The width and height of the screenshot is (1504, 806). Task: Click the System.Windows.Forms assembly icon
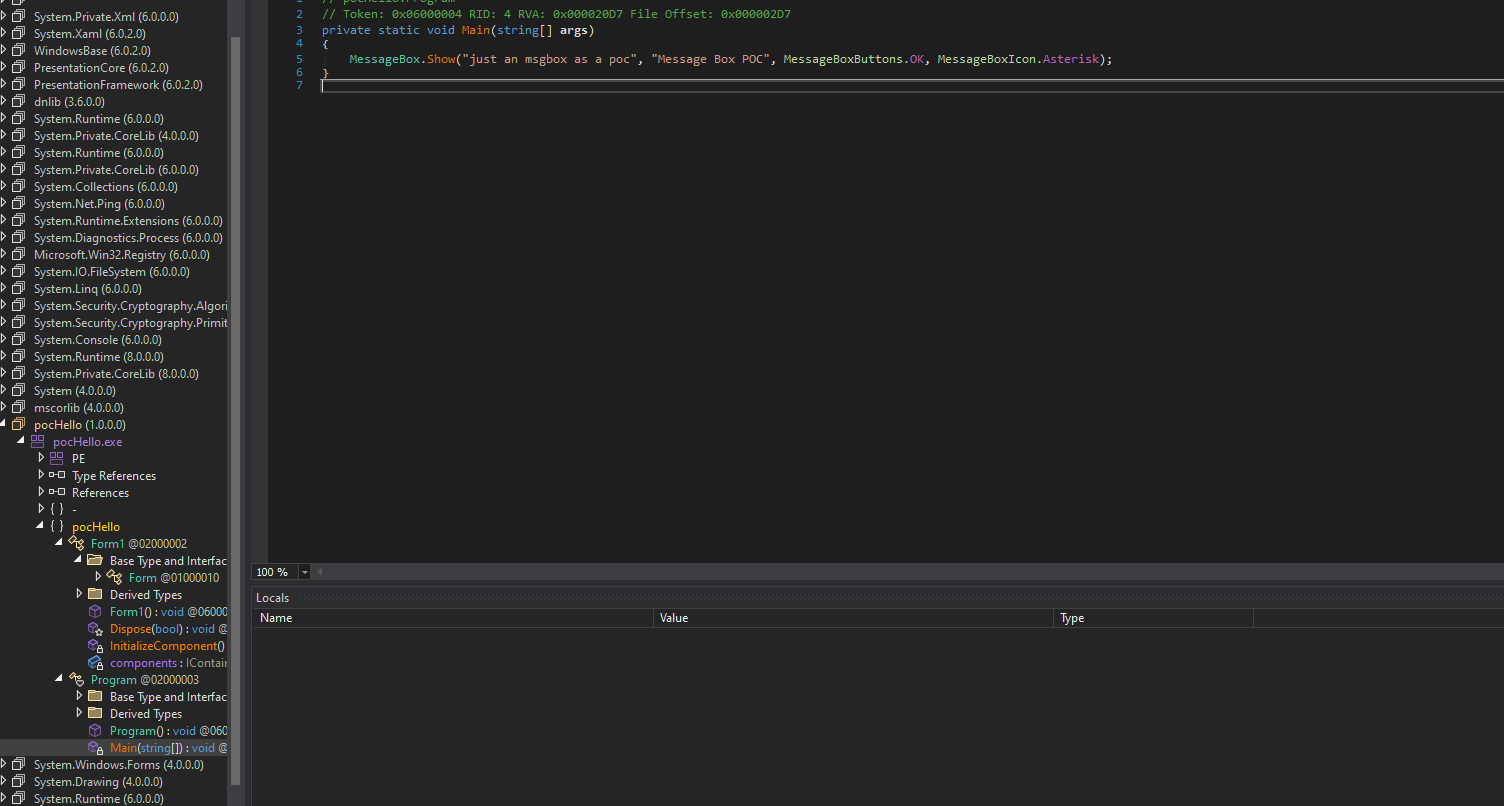19,765
